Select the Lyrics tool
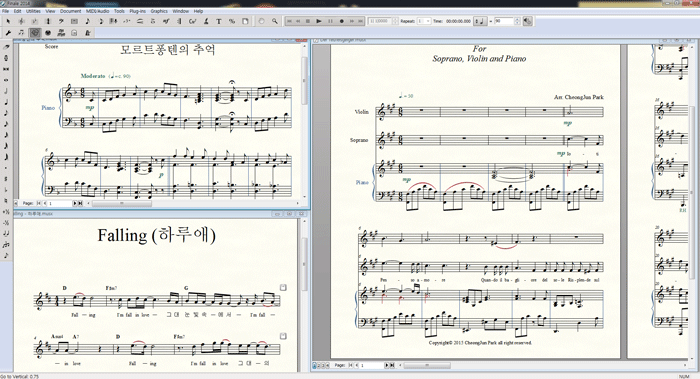The height and width of the screenshot is (379, 700). click(x=206, y=21)
